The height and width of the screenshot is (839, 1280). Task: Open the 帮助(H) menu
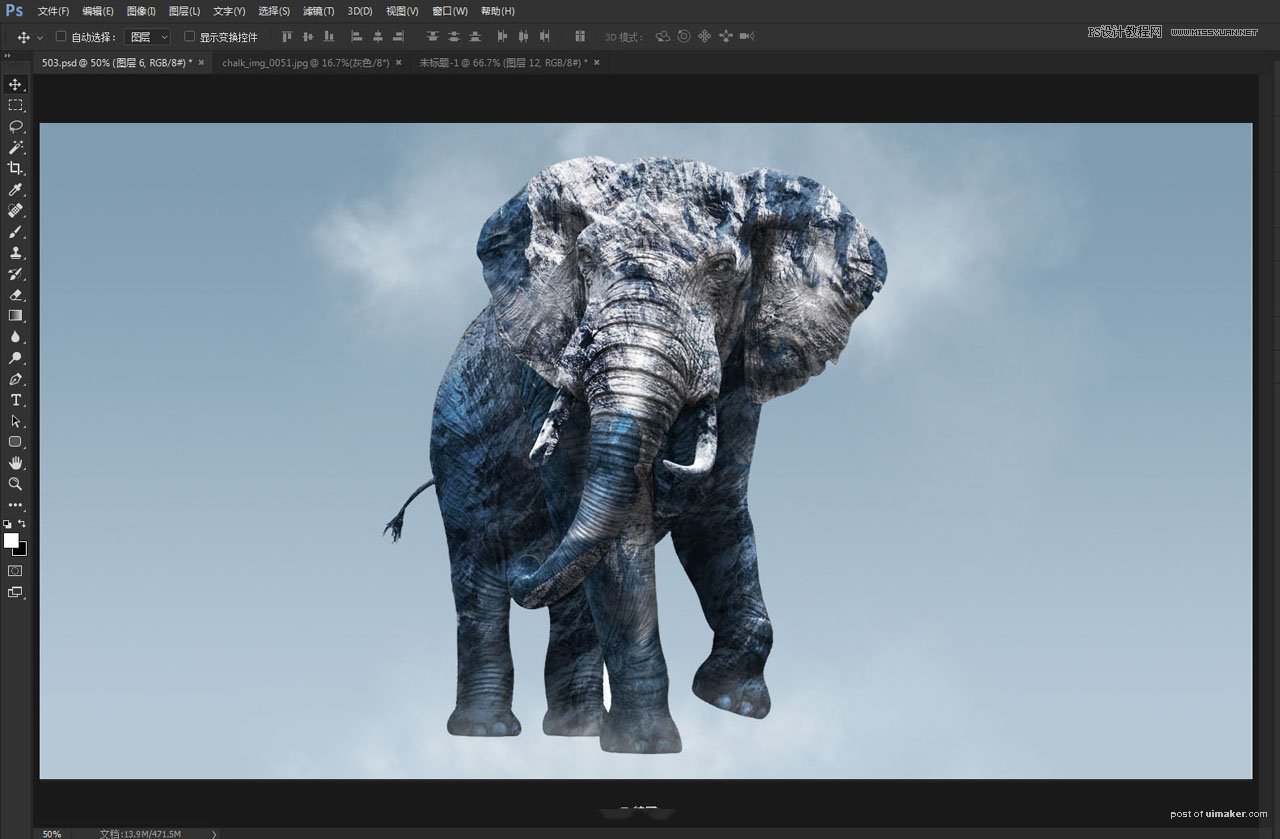pyautogui.click(x=497, y=11)
